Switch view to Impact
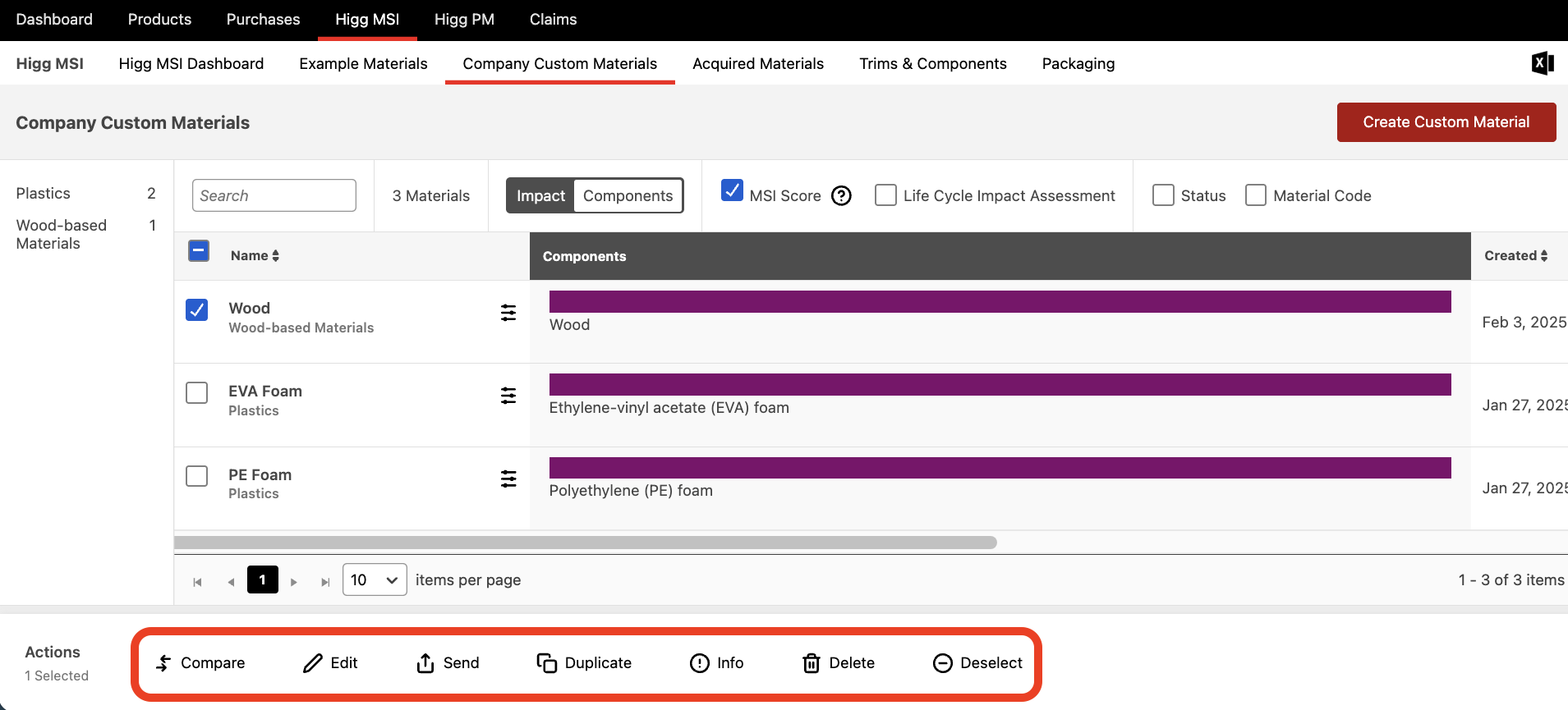Screen dimensions: 1568x710 540,195
